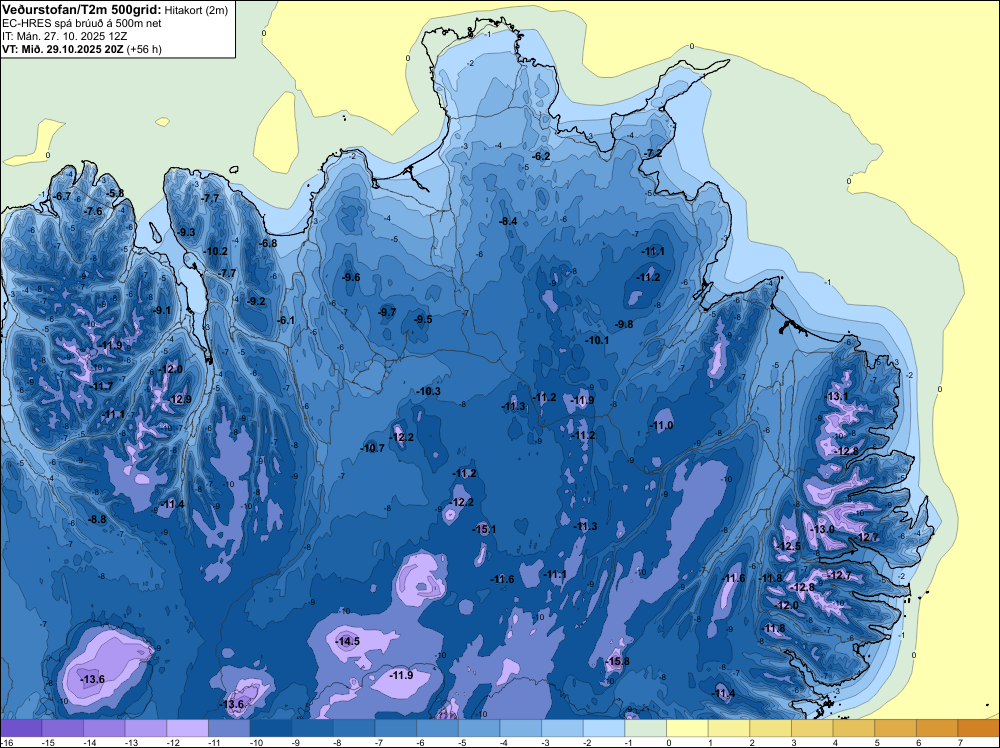The width and height of the screenshot is (1000, 748).
Task: Click the pale green legend swatch between -1 and 0
Action: click(x=645, y=728)
